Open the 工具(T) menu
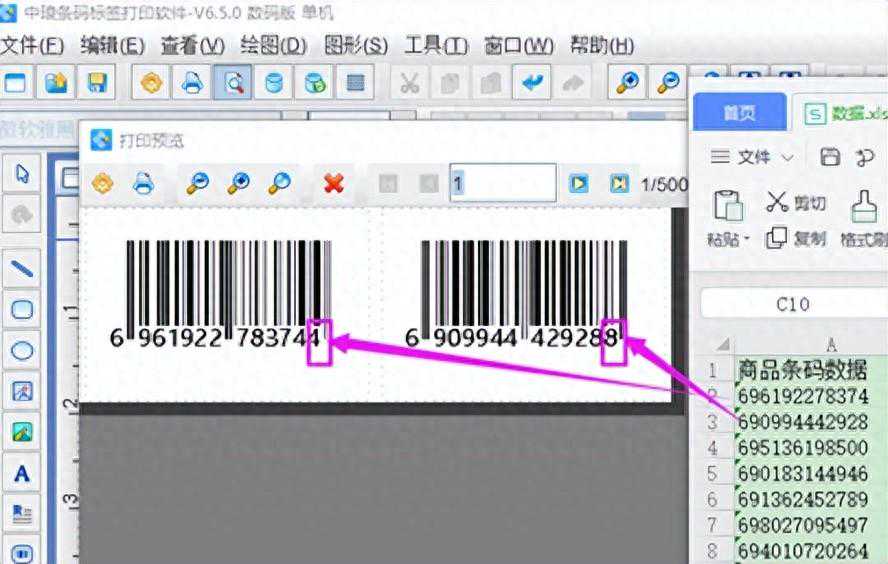The image size is (888, 564). (x=435, y=46)
